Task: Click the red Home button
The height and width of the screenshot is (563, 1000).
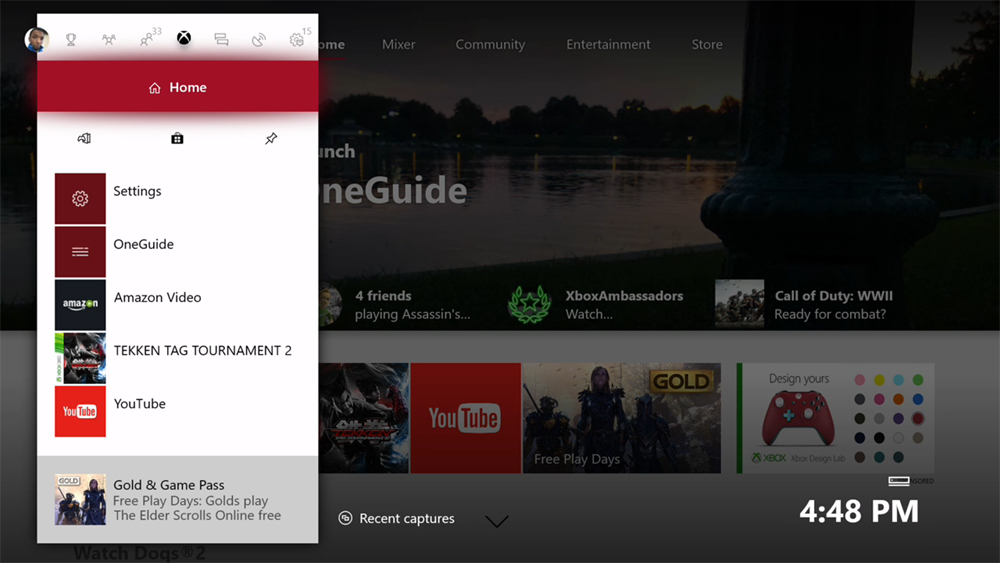Action: 177,87
